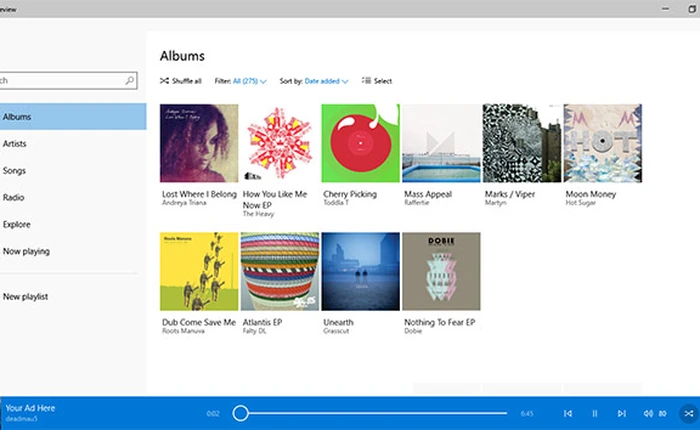
Task: Click the Shuffle all icon
Action: point(164,81)
